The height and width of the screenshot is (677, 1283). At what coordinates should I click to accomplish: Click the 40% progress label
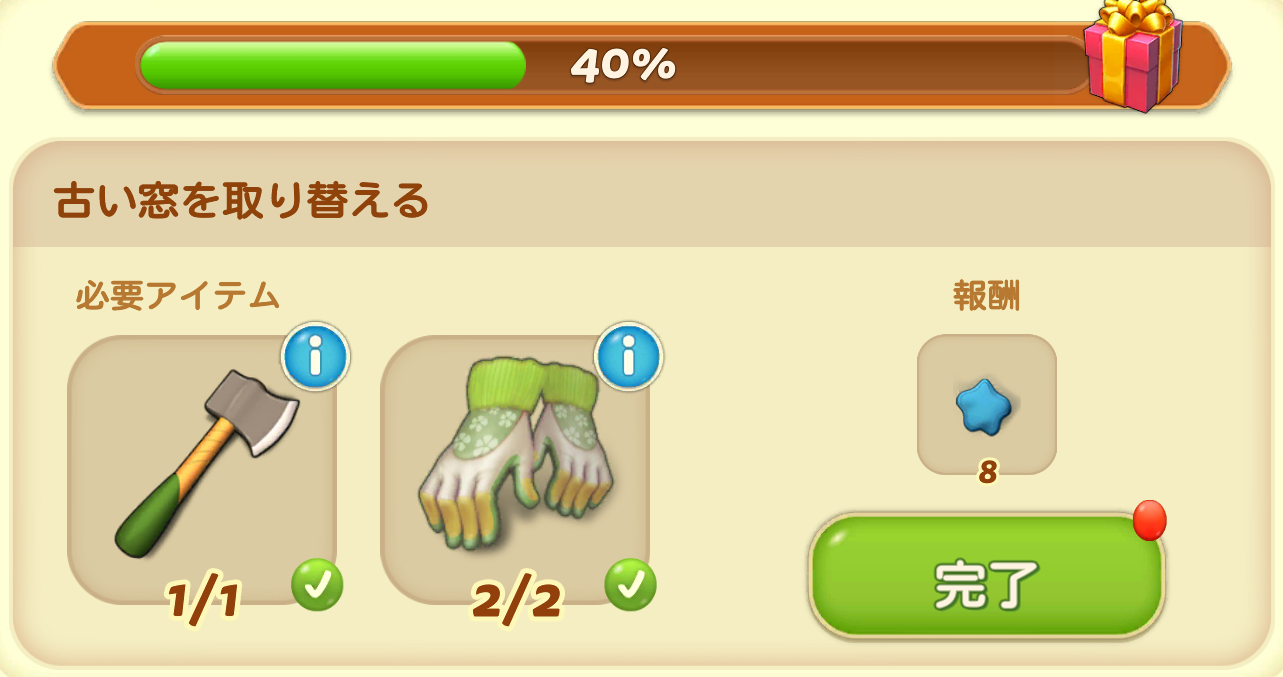click(x=623, y=66)
